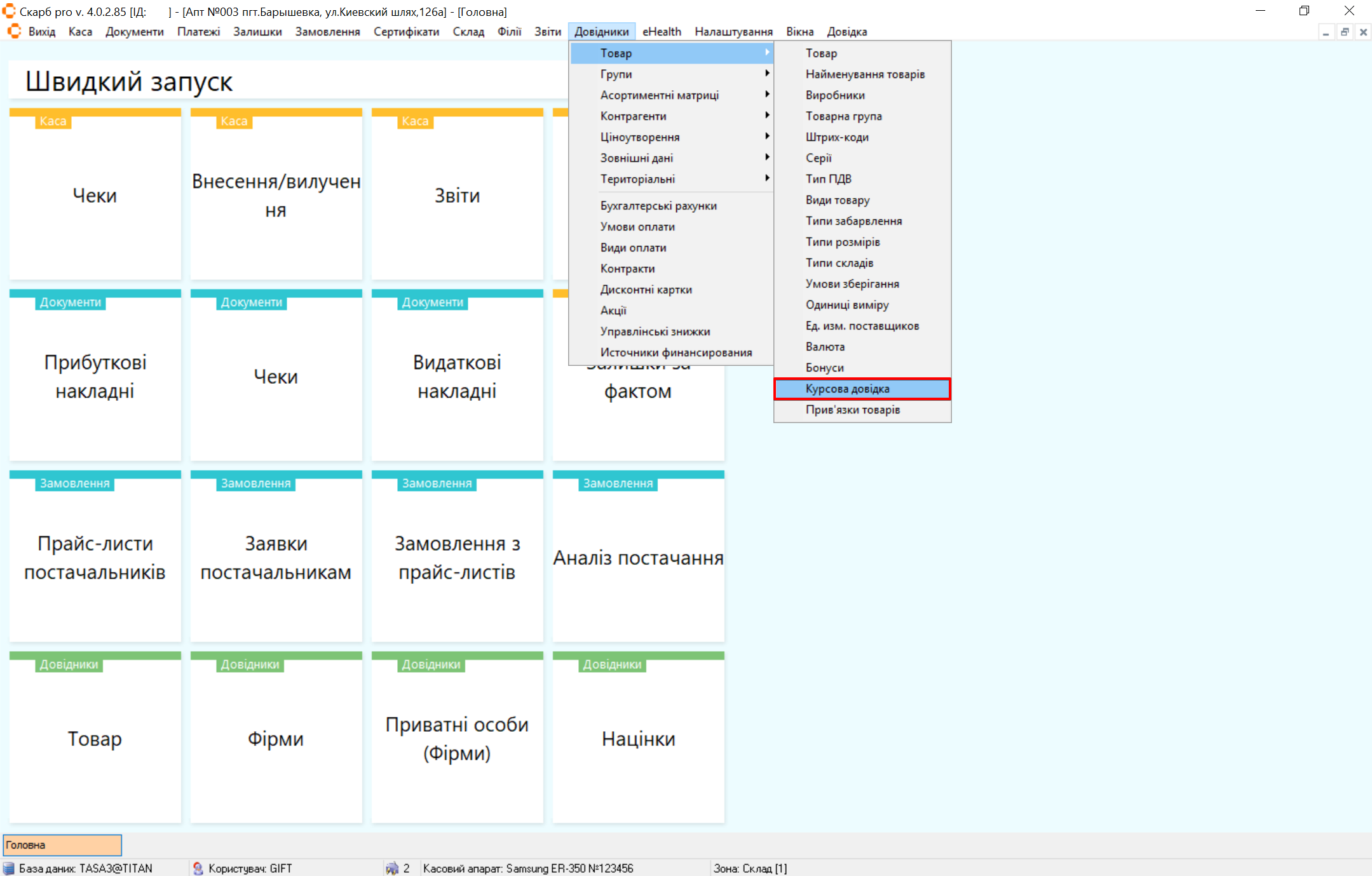
Task: Launch the Аналіз постачання tile
Action: tap(638, 557)
